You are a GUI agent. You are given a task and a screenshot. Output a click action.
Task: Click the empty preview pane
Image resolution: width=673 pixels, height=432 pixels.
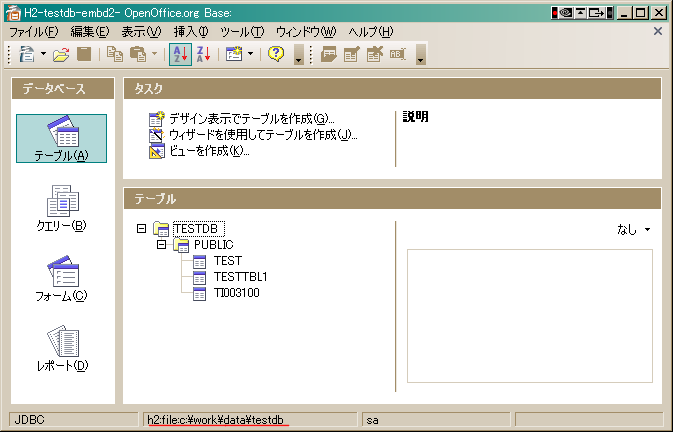[530, 316]
